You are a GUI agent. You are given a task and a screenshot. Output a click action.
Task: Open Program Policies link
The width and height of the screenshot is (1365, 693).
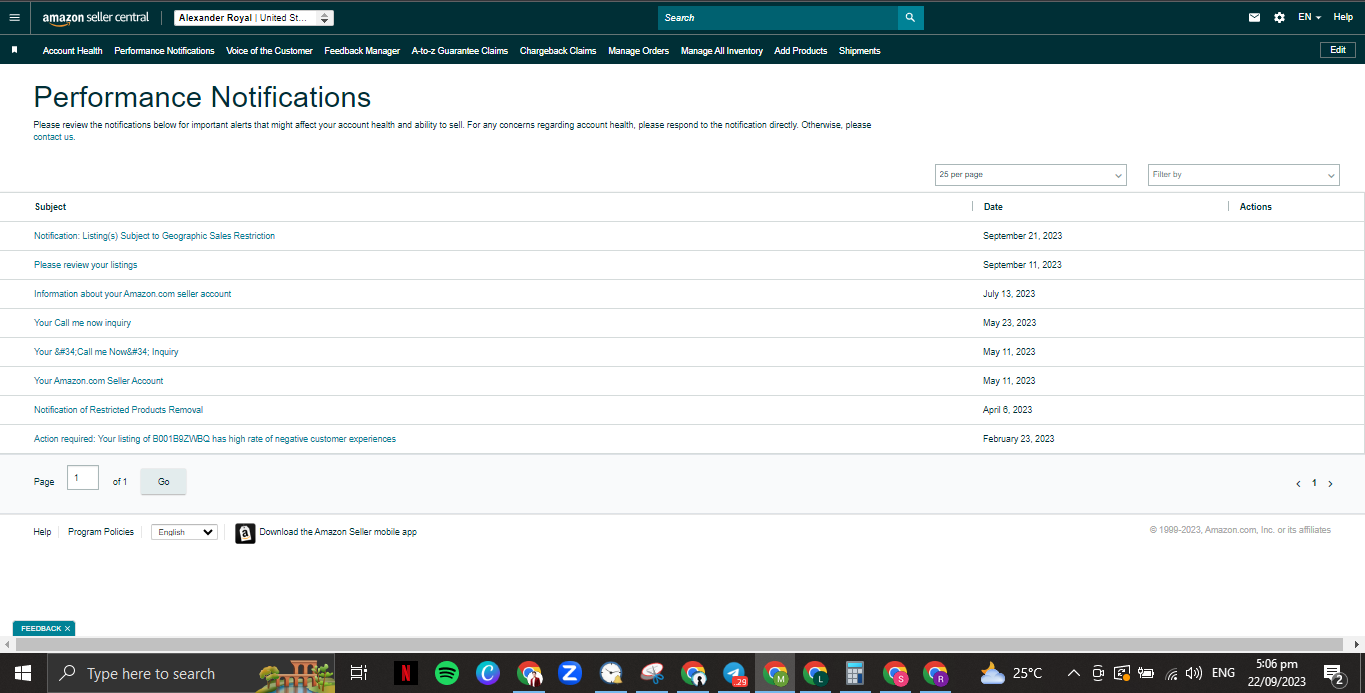tap(101, 532)
